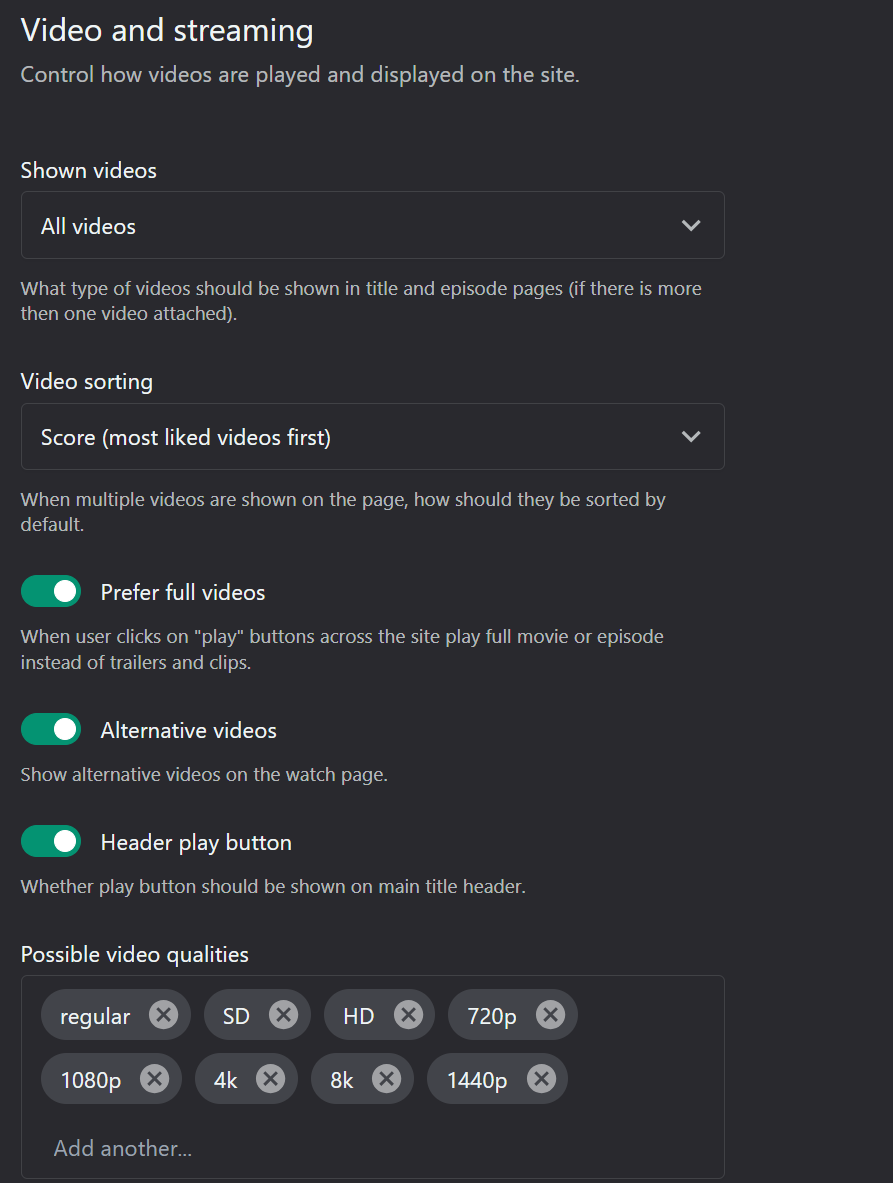The height and width of the screenshot is (1183, 893).
Task: Remove the 1440p quality chip
Action: (541, 1079)
